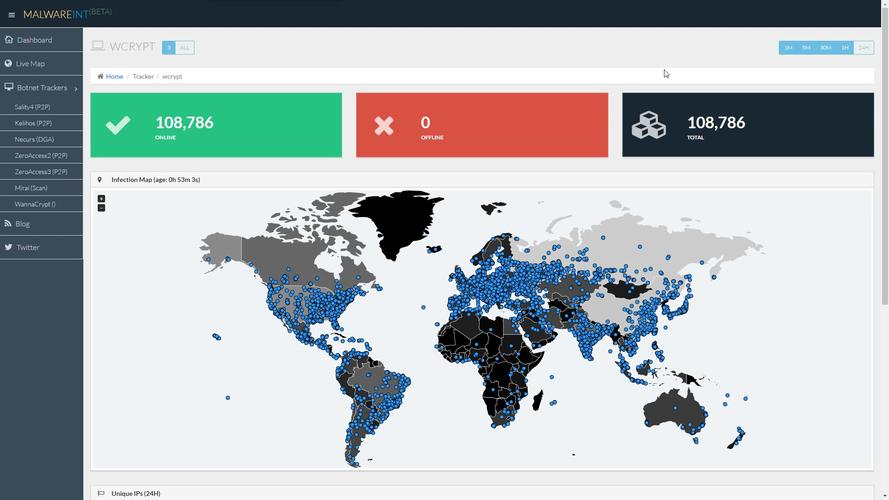This screenshot has width=889, height=500.
Task: Zoom in the infection map with plus
Action: click(101, 199)
